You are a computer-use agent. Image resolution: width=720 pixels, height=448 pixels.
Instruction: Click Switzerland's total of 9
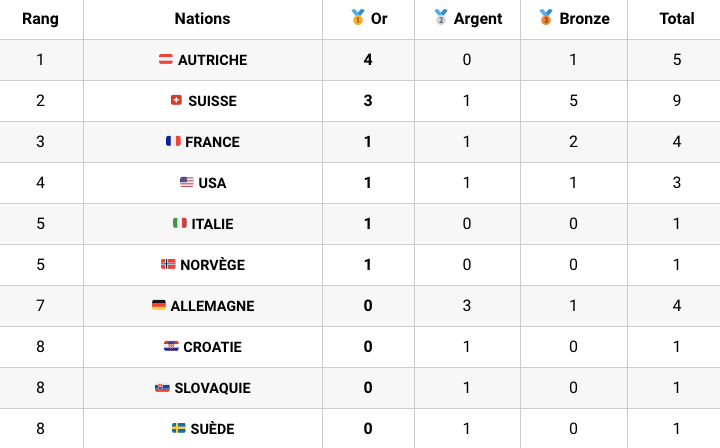click(x=677, y=101)
